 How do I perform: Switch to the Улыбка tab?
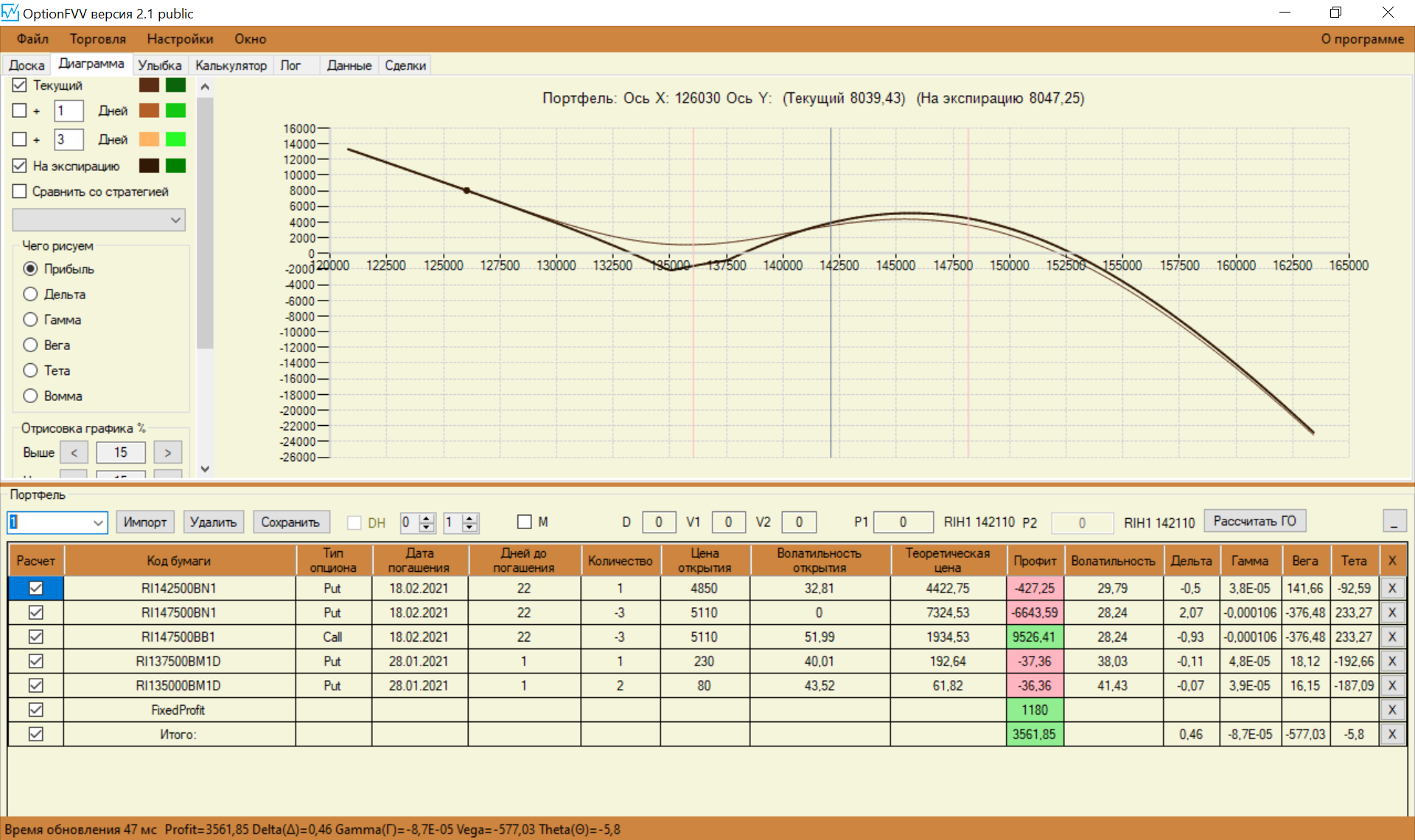click(159, 66)
